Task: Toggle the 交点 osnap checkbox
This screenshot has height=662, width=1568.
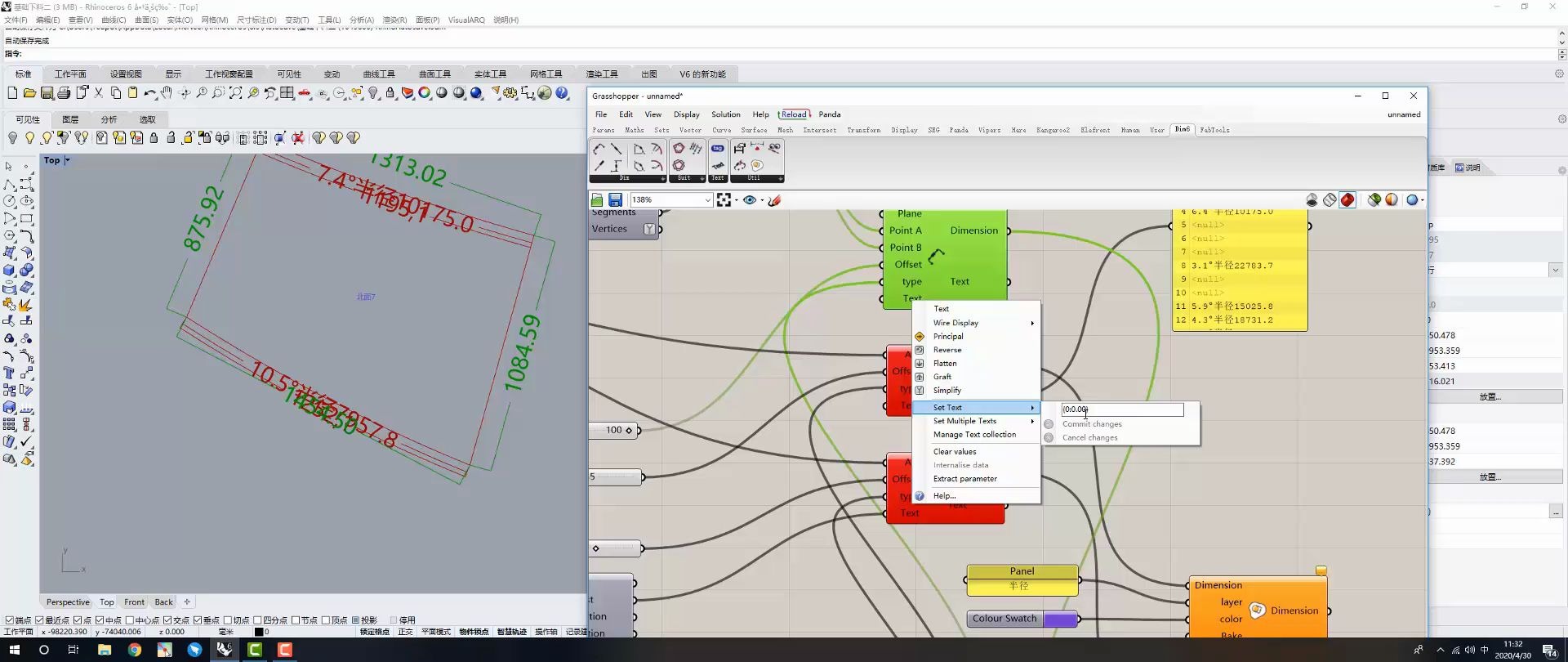Action: pyautogui.click(x=167, y=620)
